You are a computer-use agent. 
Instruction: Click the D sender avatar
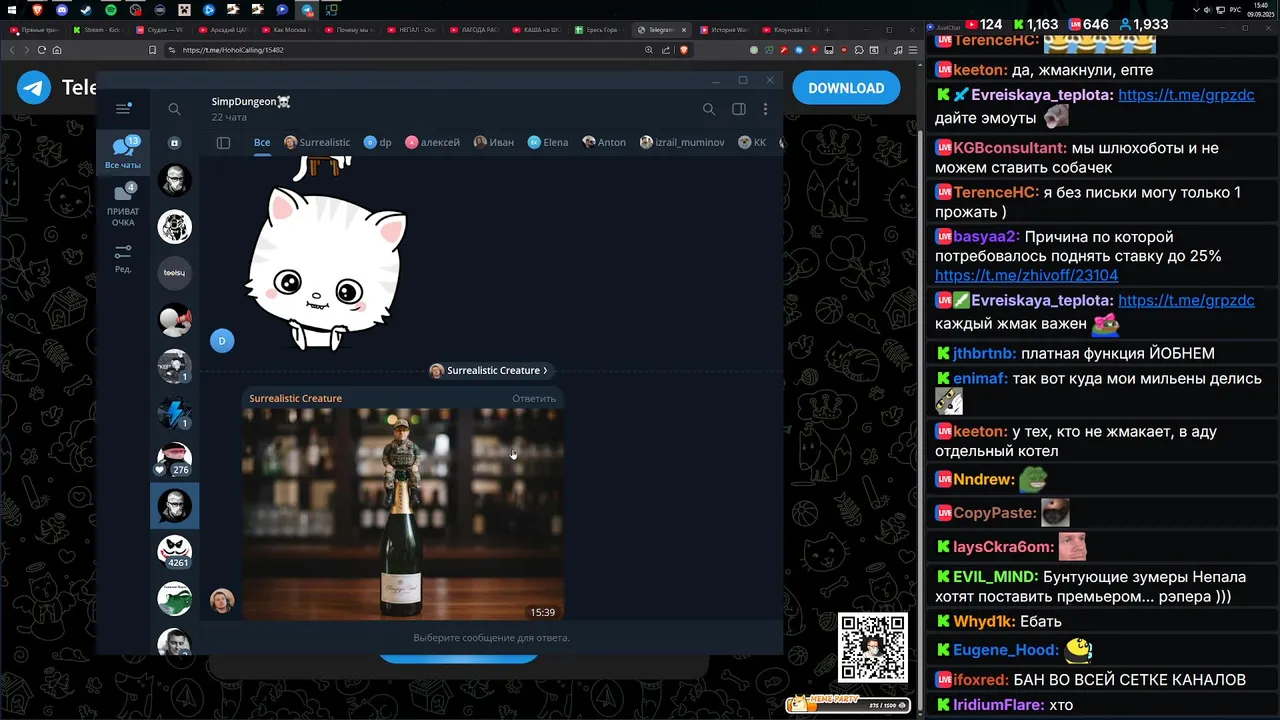coord(222,341)
